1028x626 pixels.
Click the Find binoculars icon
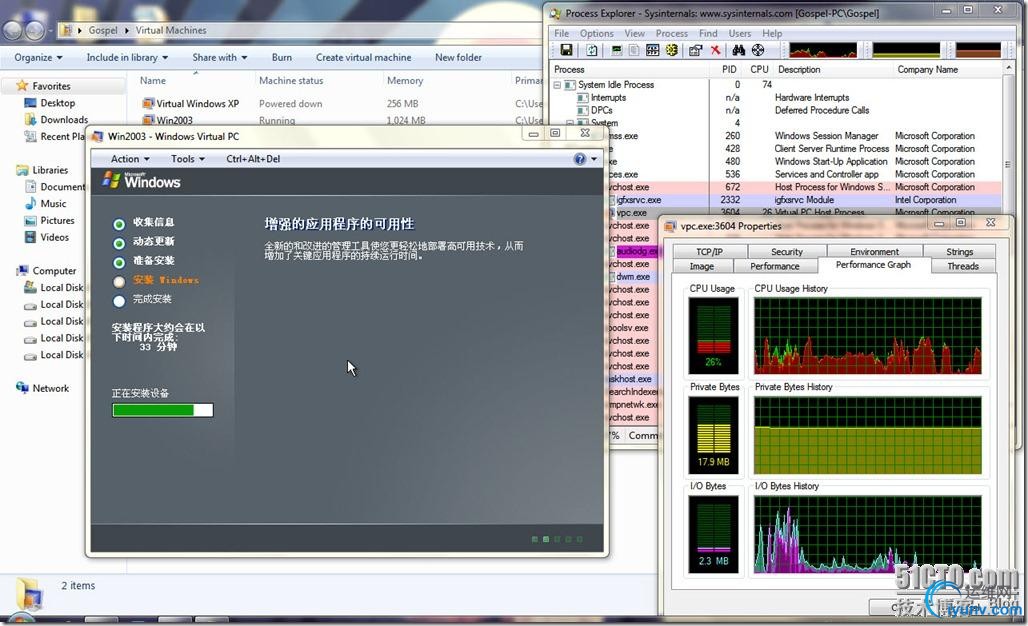[738, 50]
